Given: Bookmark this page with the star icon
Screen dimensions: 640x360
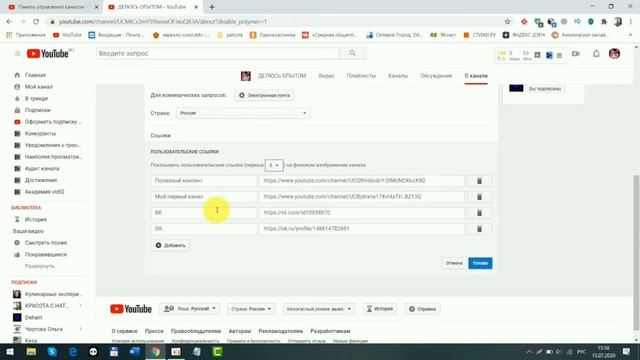Looking at the screenshot, I should tap(507, 22).
